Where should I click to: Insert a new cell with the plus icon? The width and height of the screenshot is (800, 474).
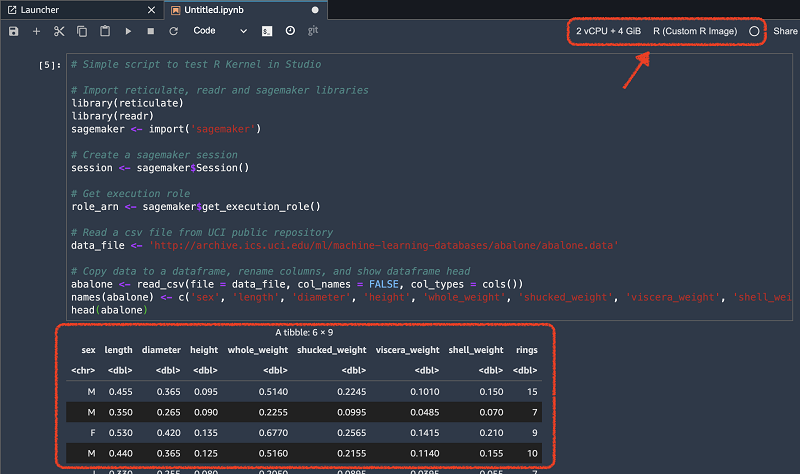pos(36,31)
